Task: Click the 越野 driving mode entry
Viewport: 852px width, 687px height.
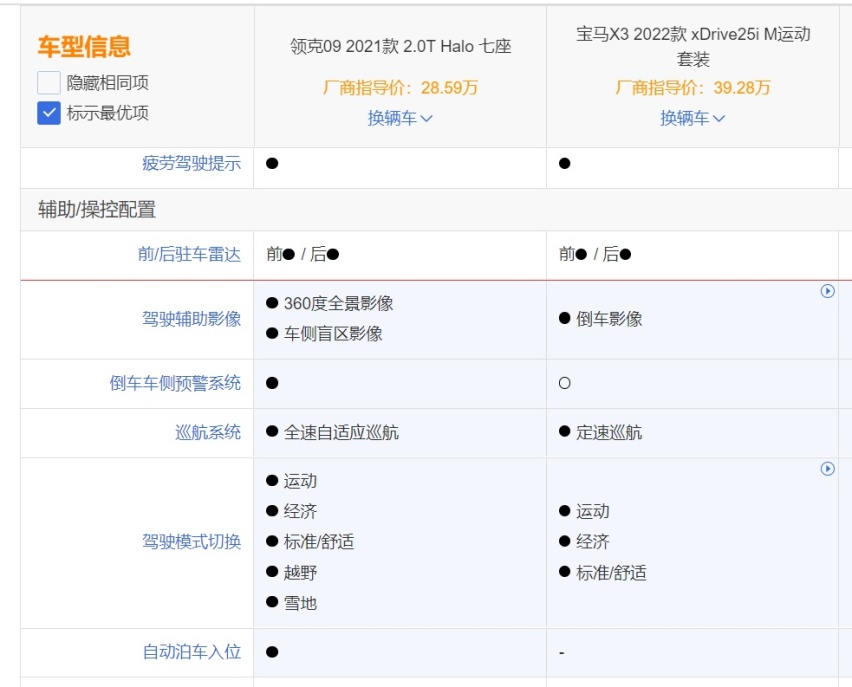Action: tap(292, 572)
